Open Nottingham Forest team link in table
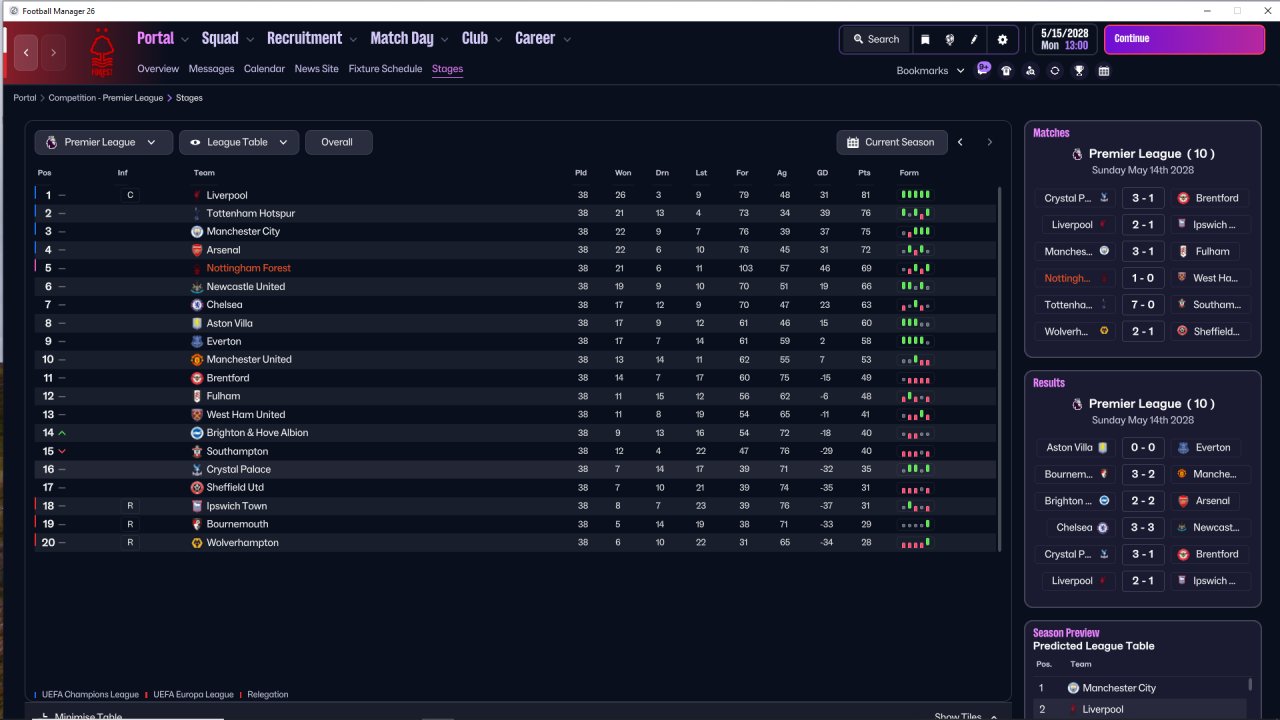The height and width of the screenshot is (720, 1280). click(249, 268)
